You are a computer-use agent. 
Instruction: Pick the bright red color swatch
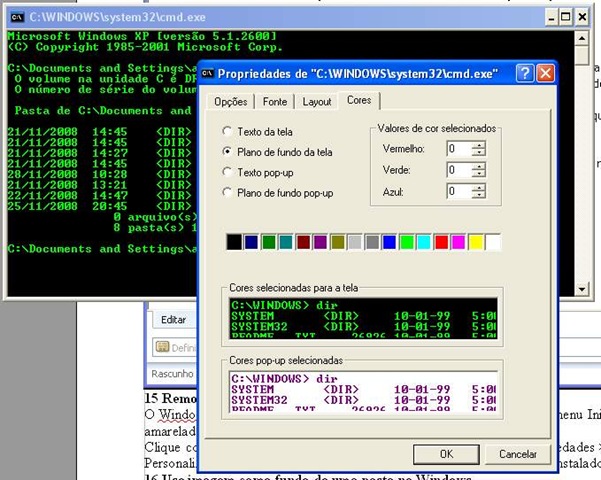coord(441,242)
